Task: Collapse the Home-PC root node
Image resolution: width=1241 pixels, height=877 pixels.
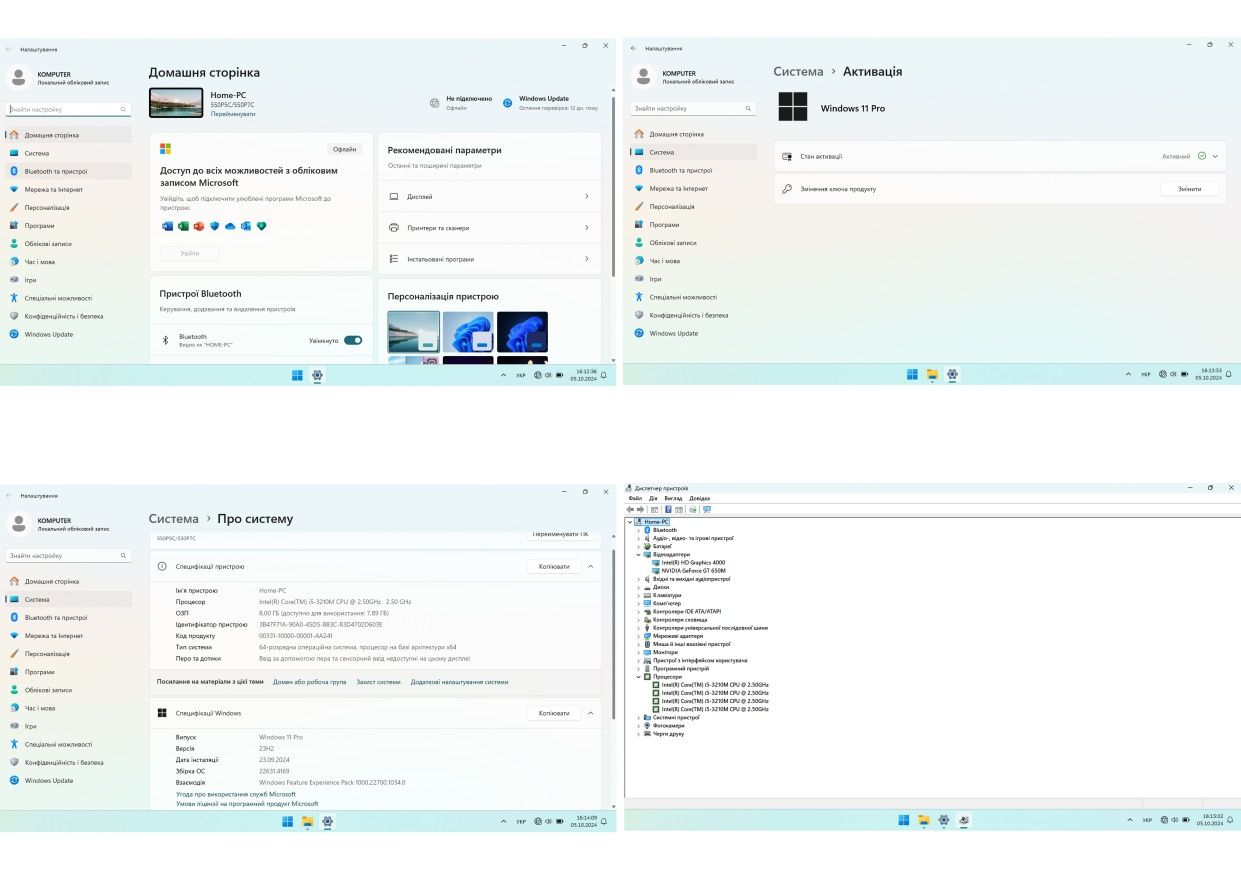Action: point(630,522)
